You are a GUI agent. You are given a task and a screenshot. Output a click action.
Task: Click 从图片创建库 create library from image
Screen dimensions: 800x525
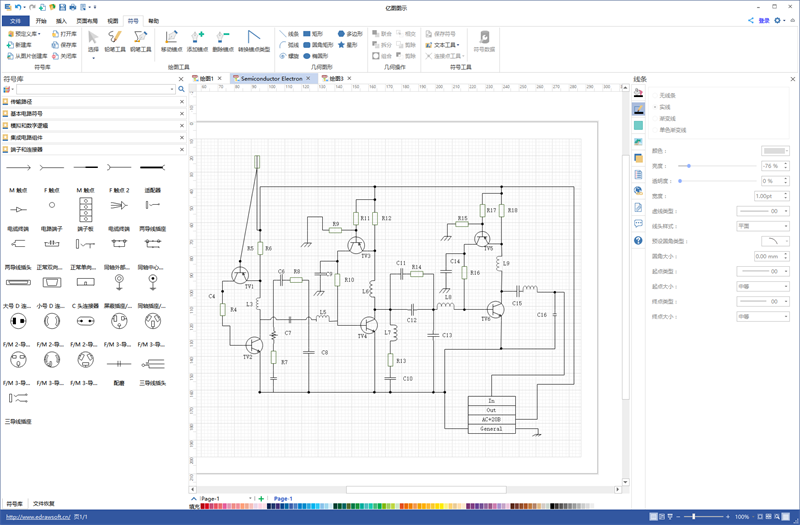[28, 56]
